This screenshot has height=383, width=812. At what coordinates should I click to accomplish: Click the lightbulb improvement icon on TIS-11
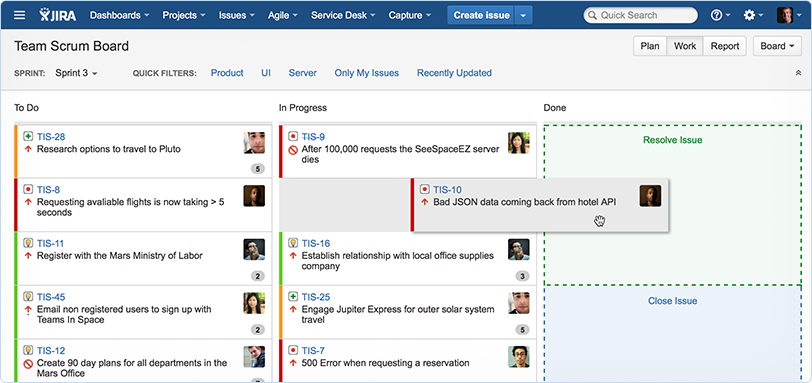click(28, 243)
